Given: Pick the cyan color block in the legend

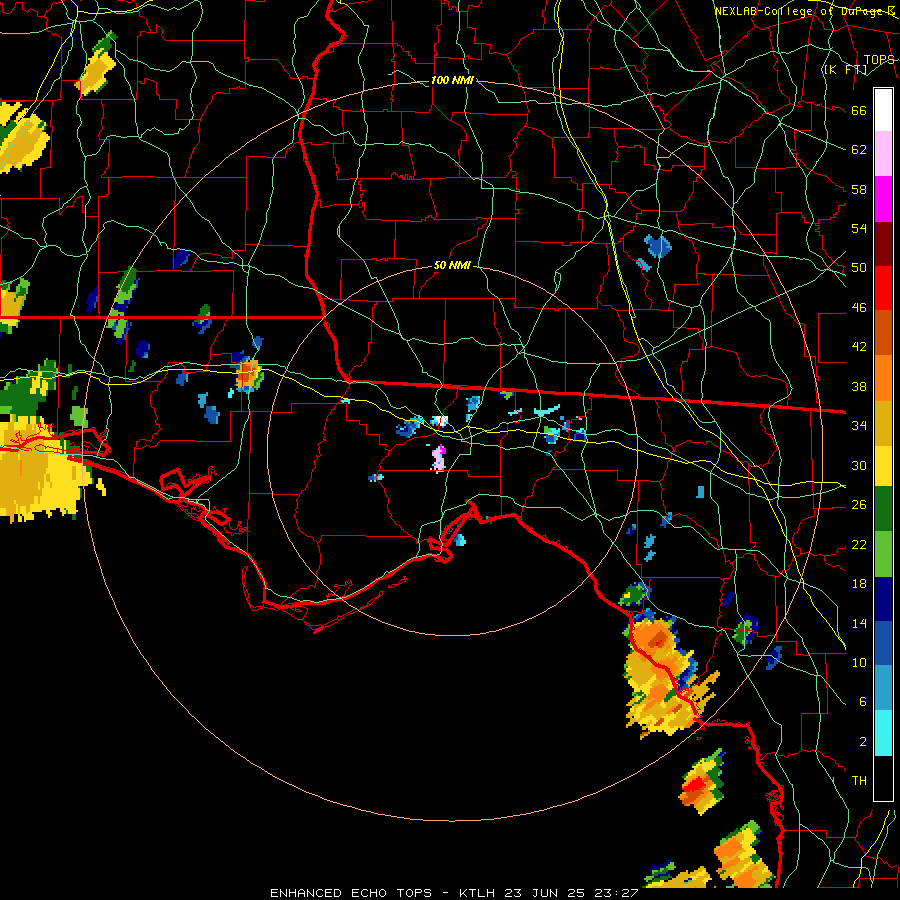Looking at the screenshot, I should pos(883,733).
